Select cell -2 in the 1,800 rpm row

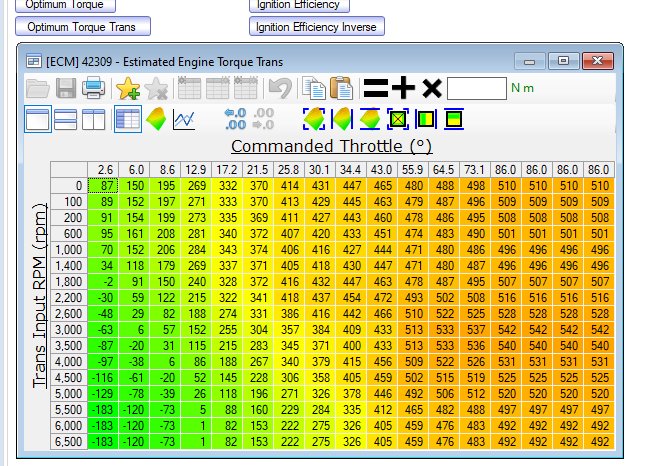(x=103, y=282)
